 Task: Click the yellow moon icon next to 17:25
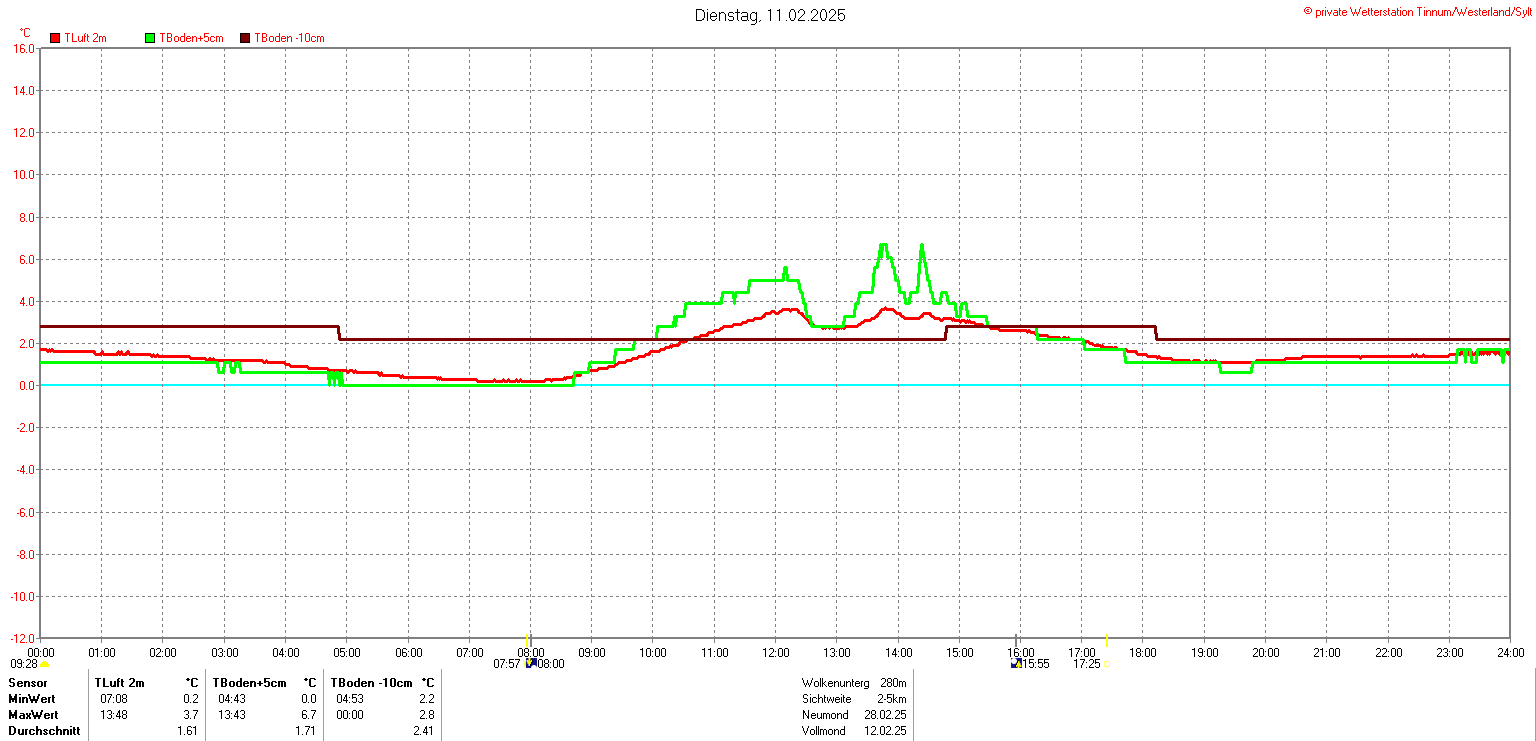click(x=1106, y=663)
